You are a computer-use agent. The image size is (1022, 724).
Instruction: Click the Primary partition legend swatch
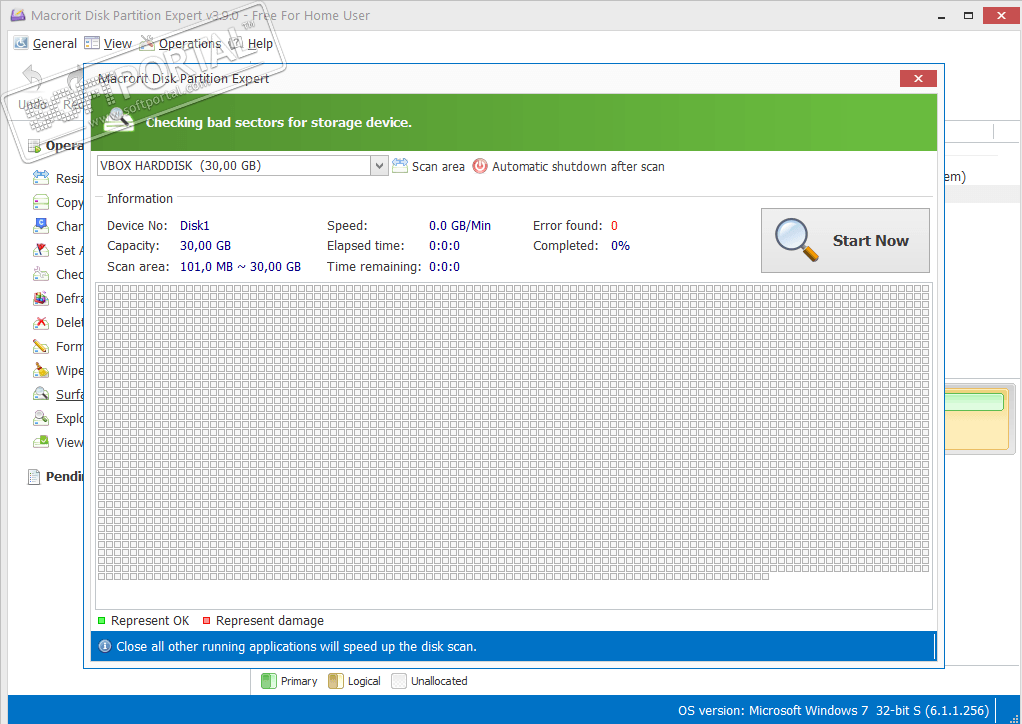pyautogui.click(x=269, y=681)
